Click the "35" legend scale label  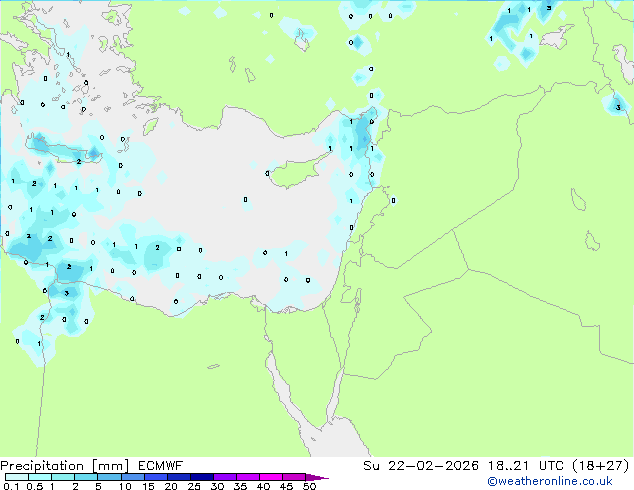click(240, 486)
